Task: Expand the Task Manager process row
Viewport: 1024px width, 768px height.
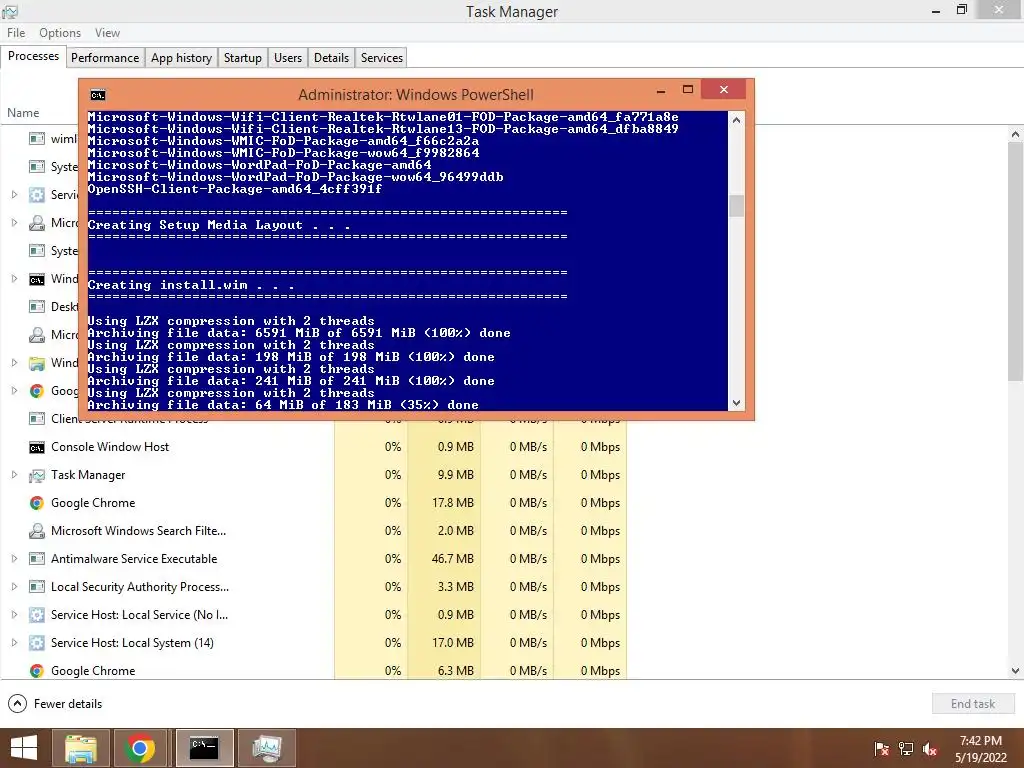Action: coord(14,475)
